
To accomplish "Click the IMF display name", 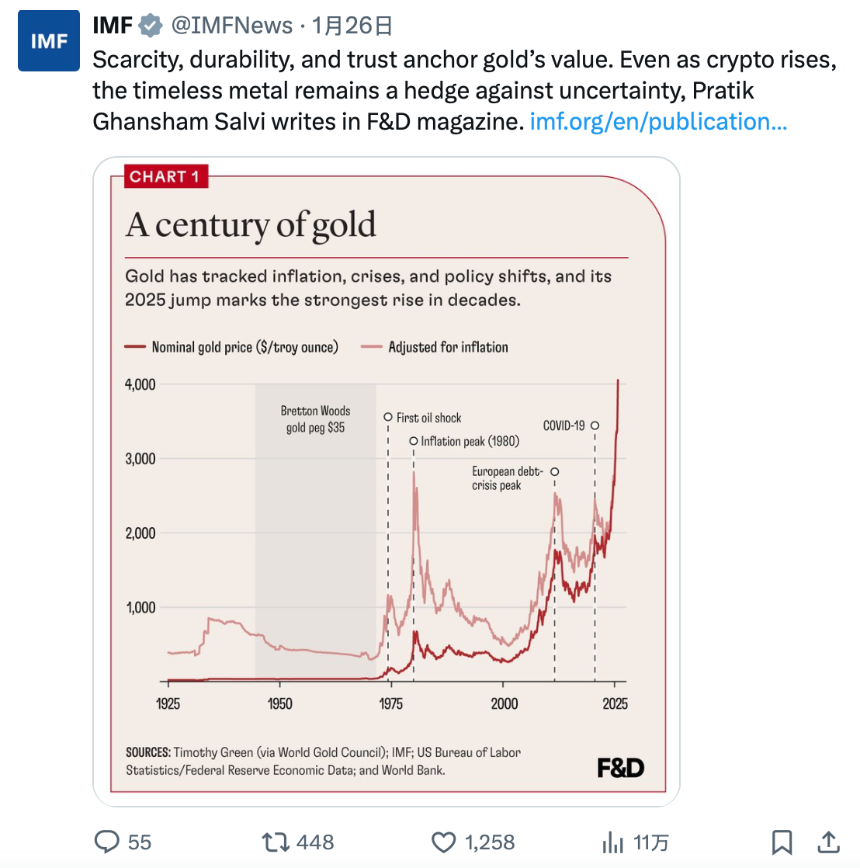I will (114, 25).
